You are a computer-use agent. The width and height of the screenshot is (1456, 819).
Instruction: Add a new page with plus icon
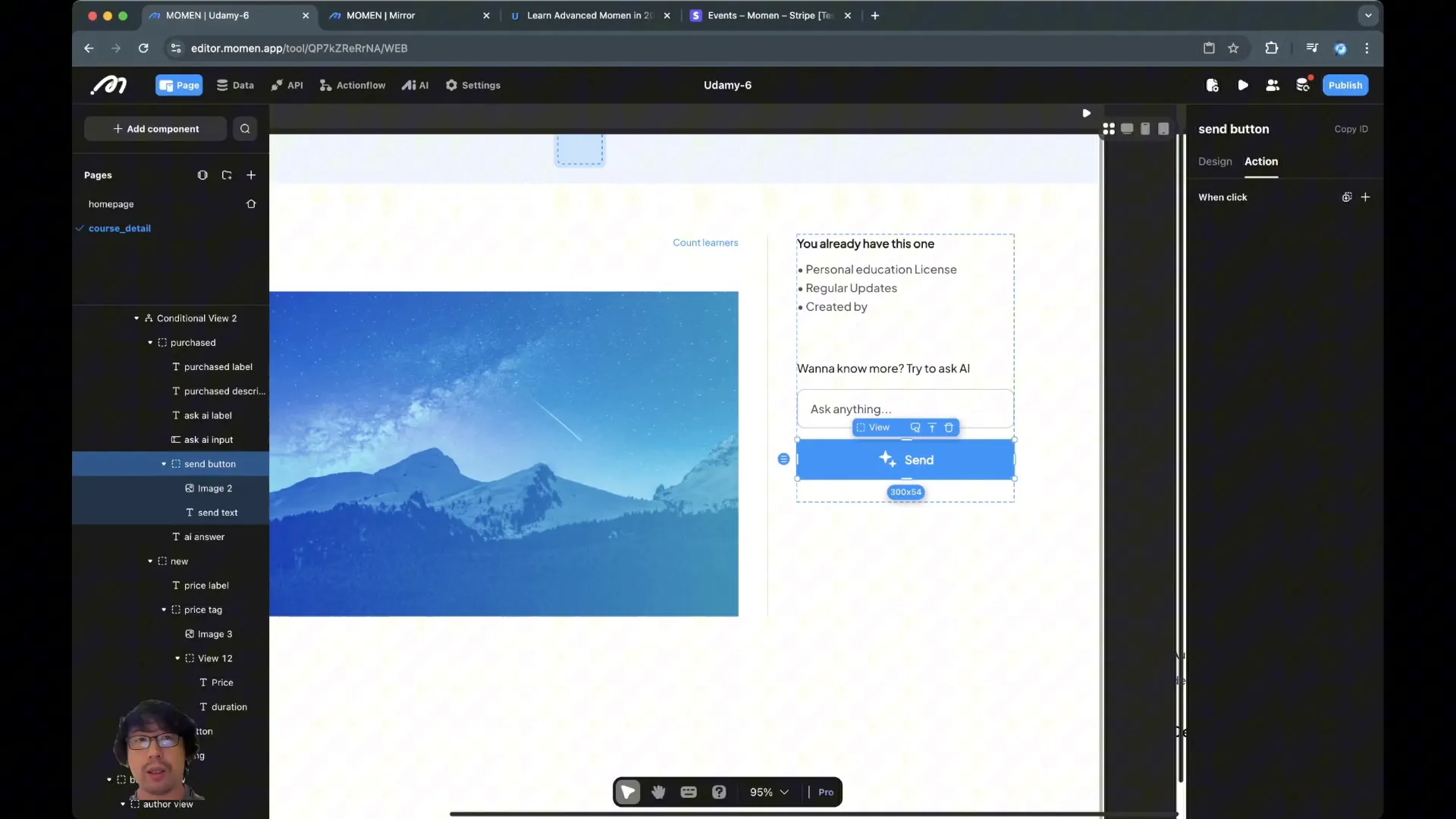point(251,175)
